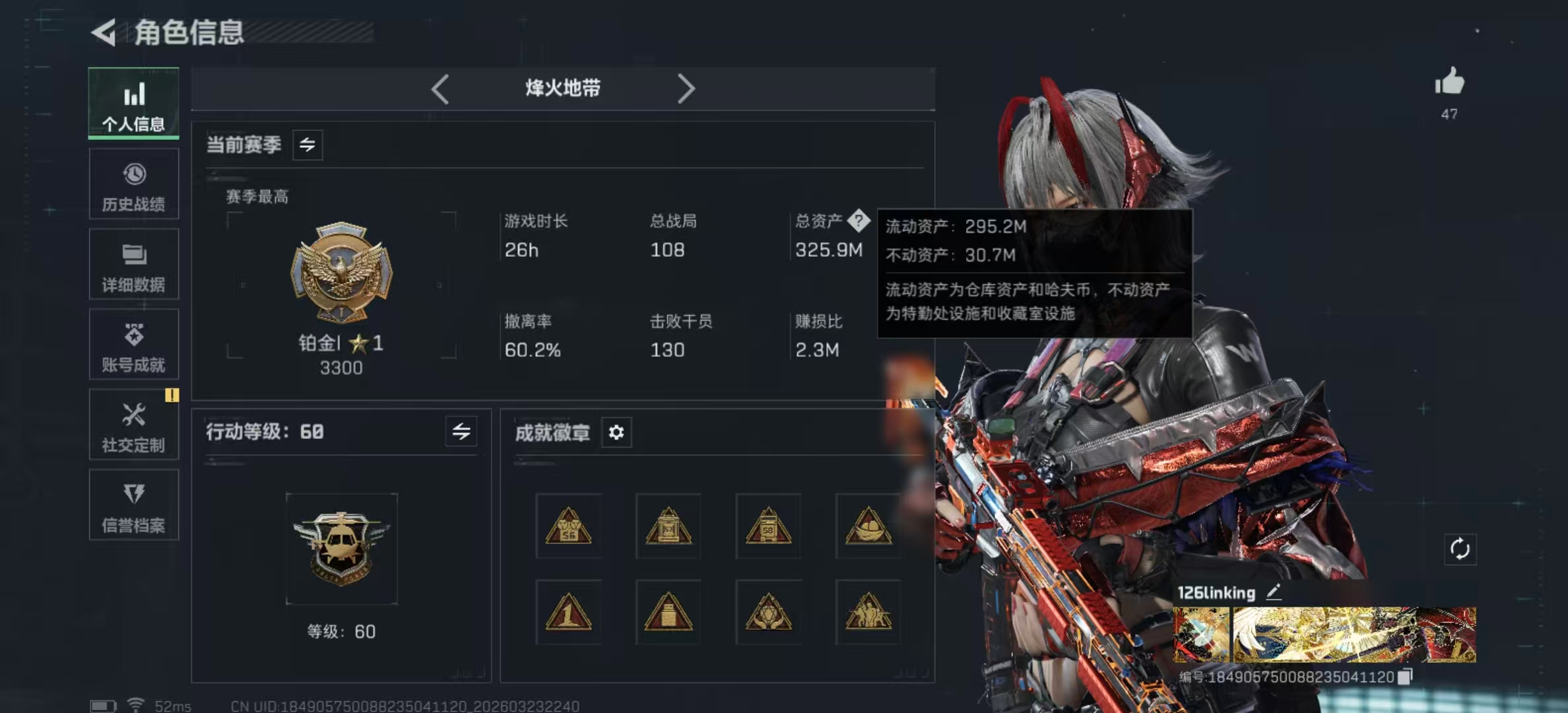The image size is (1568, 713).
Task: Open the 信誉档案 tab
Action: (x=134, y=505)
